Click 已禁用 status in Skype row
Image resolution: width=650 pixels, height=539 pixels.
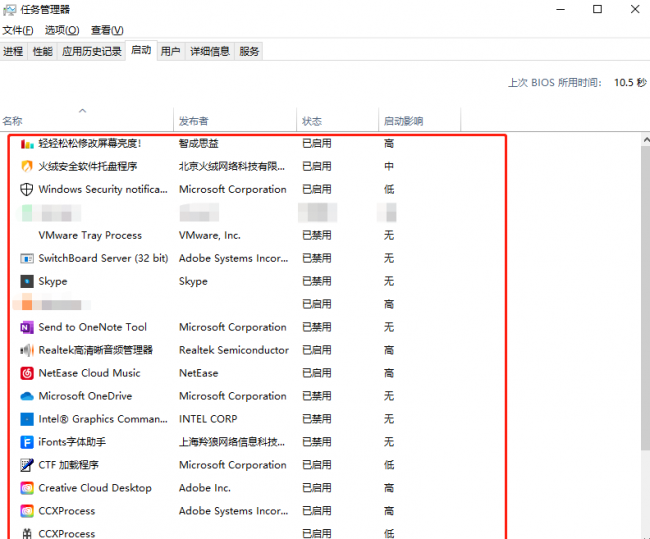(x=317, y=282)
